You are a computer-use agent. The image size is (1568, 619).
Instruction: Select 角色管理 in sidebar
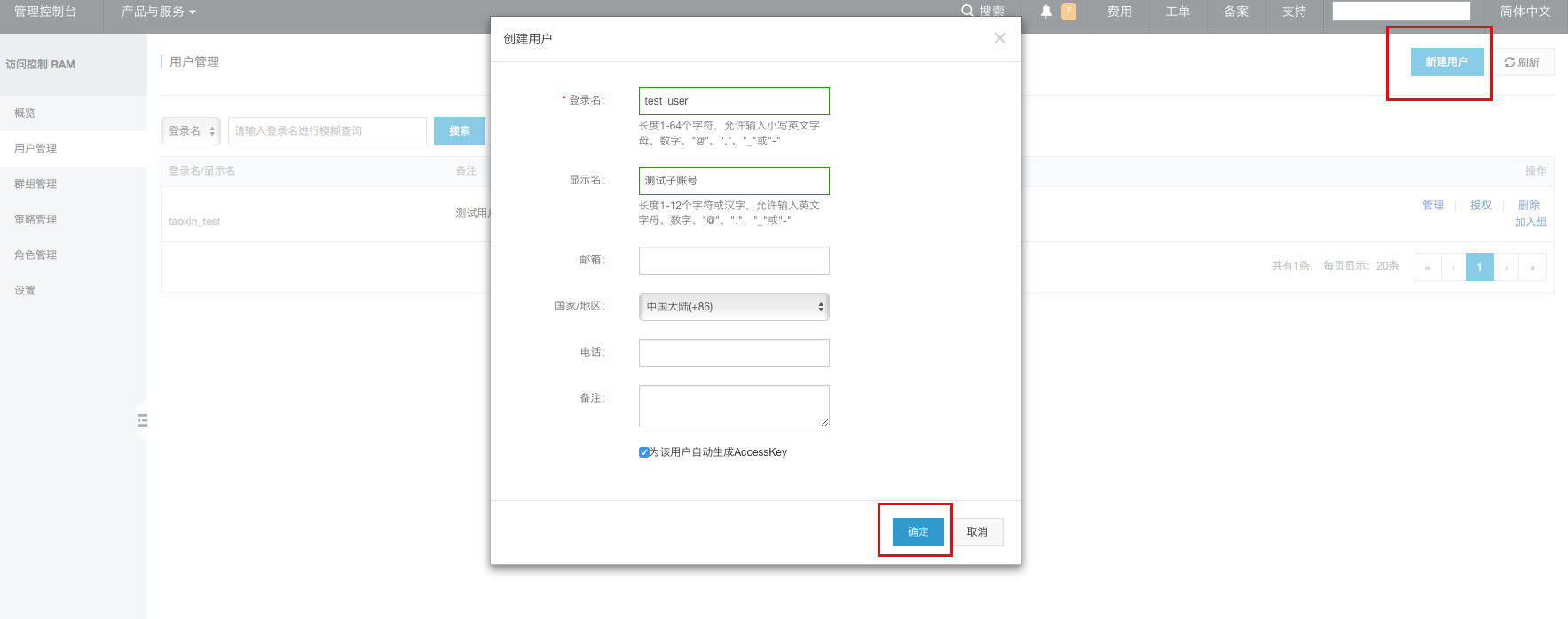coord(74,255)
